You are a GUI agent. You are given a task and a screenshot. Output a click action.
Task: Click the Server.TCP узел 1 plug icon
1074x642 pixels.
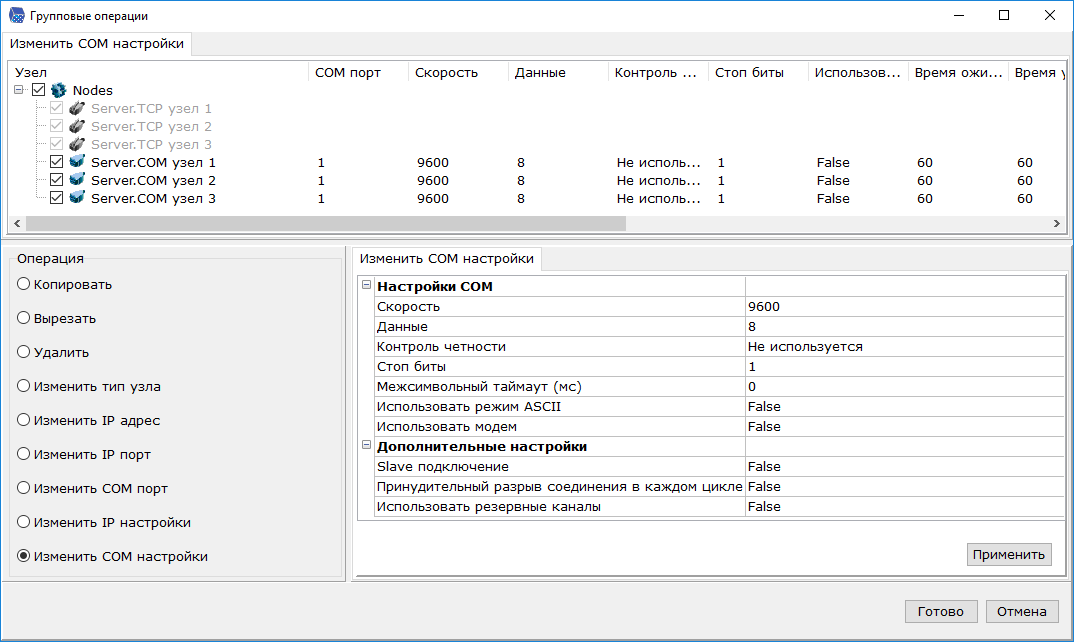(x=76, y=108)
